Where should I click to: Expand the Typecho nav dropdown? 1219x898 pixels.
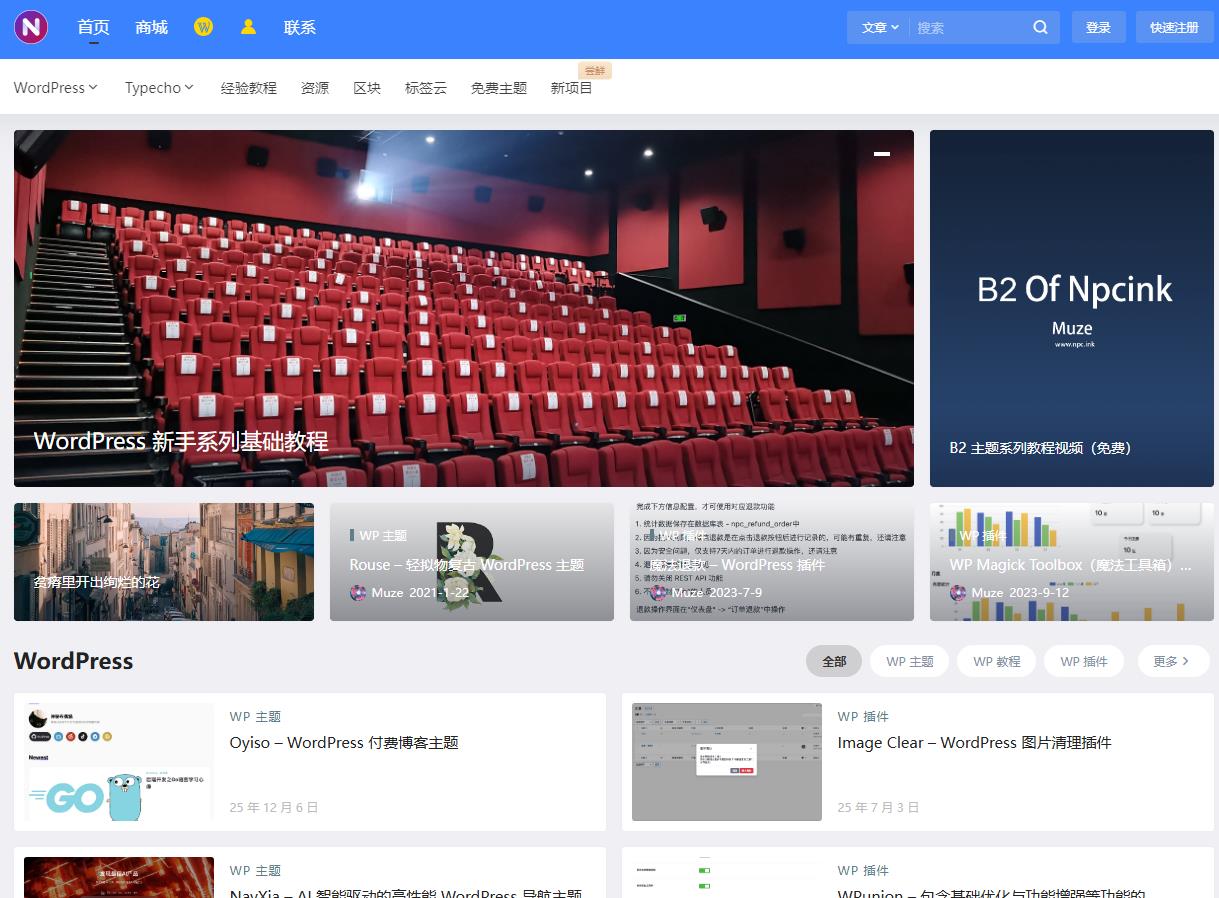[x=159, y=87]
